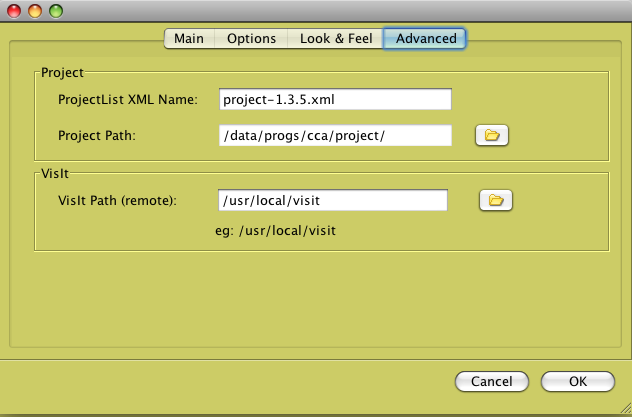The height and width of the screenshot is (417, 632).
Task: Click the Advanced tab
Action: 425,39
